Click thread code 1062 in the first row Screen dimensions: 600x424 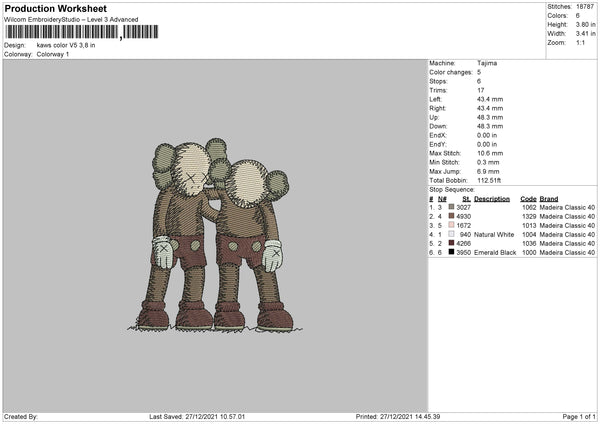click(529, 207)
